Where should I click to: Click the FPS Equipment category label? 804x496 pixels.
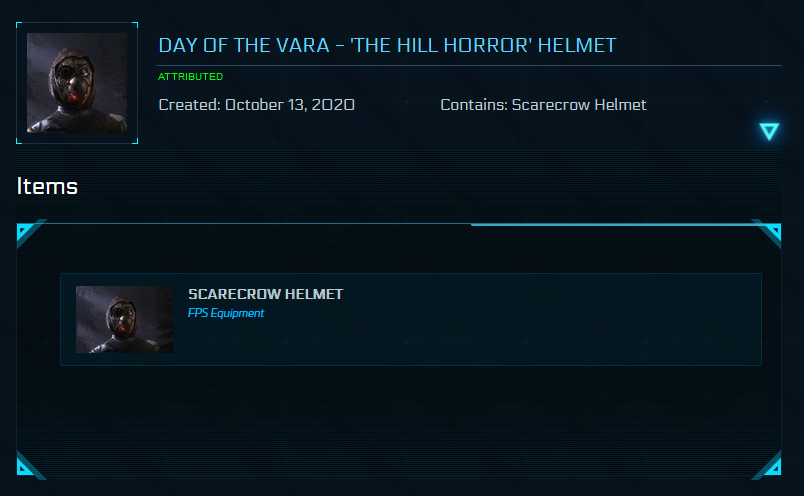point(226,313)
